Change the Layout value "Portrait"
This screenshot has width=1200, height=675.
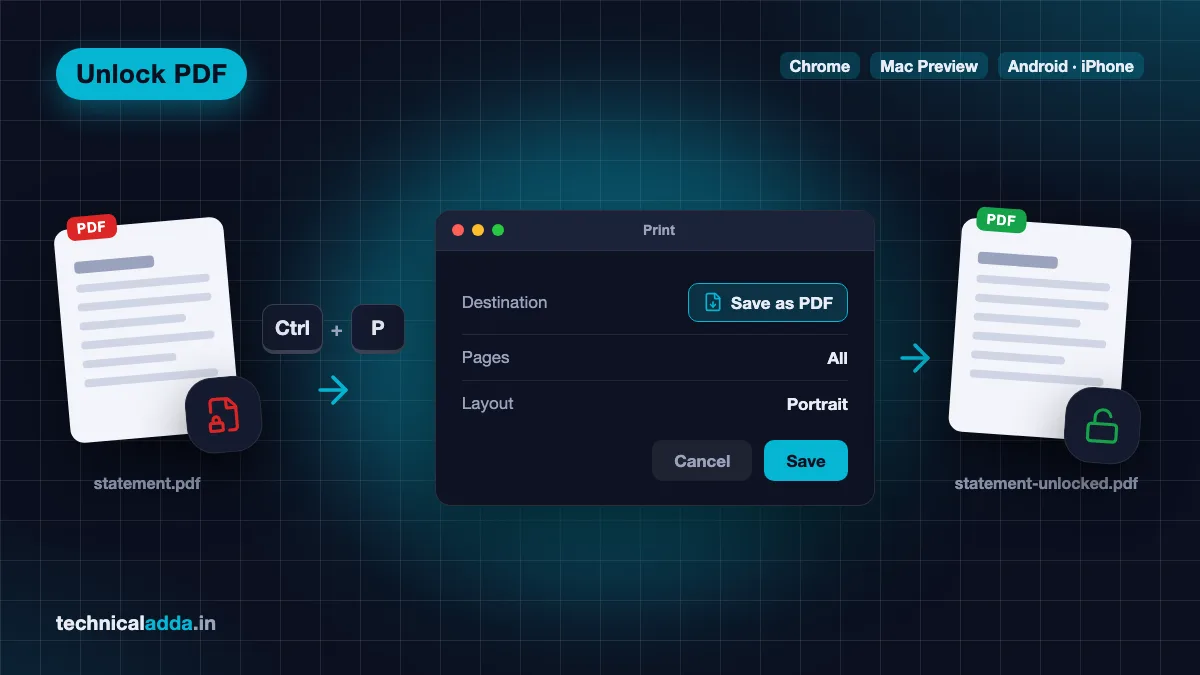point(817,404)
